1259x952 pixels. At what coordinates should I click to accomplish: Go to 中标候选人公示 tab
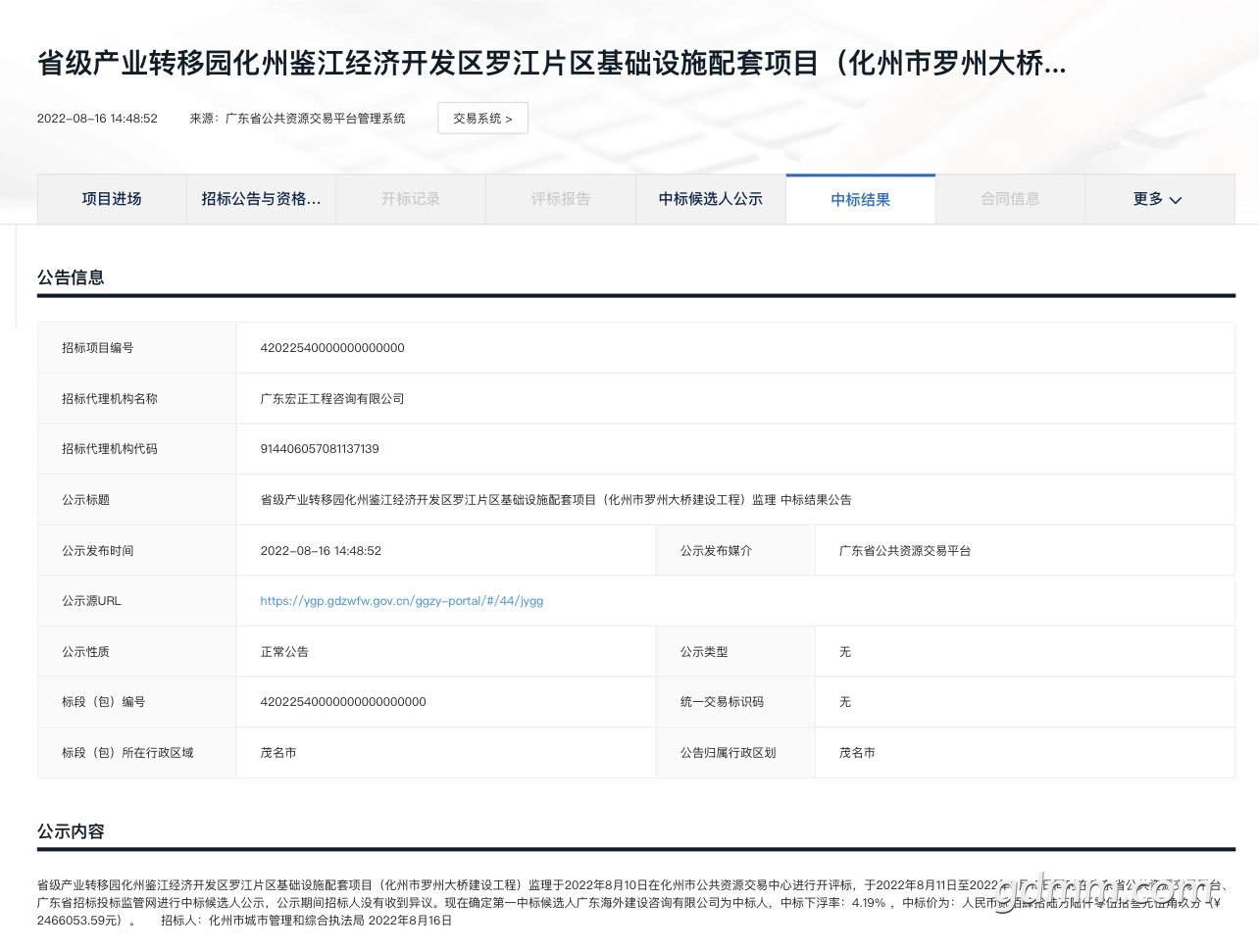[x=711, y=199]
